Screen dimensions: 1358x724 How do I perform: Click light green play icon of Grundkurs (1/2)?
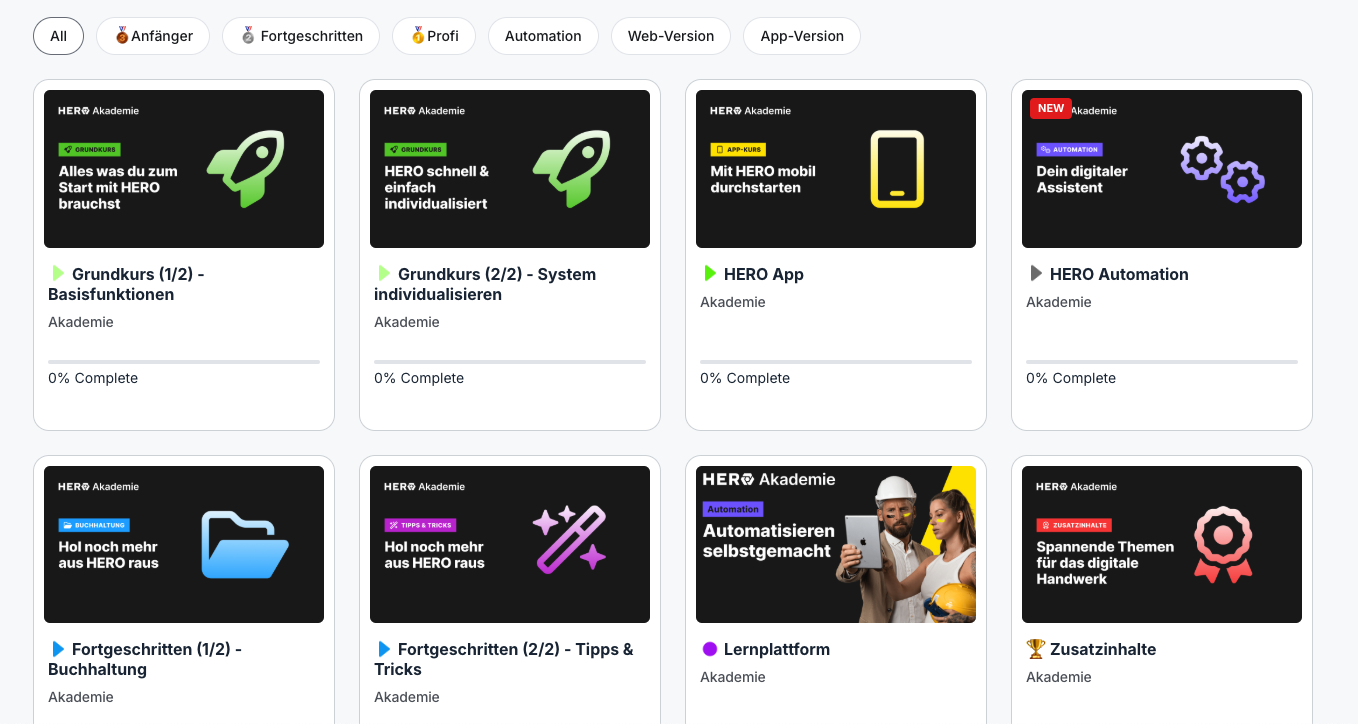(x=57, y=273)
